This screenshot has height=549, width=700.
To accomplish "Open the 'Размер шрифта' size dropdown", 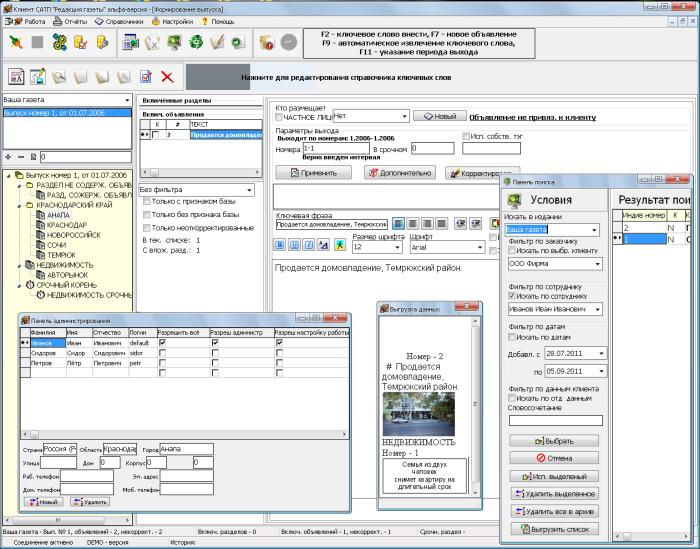I will [x=396, y=246].
